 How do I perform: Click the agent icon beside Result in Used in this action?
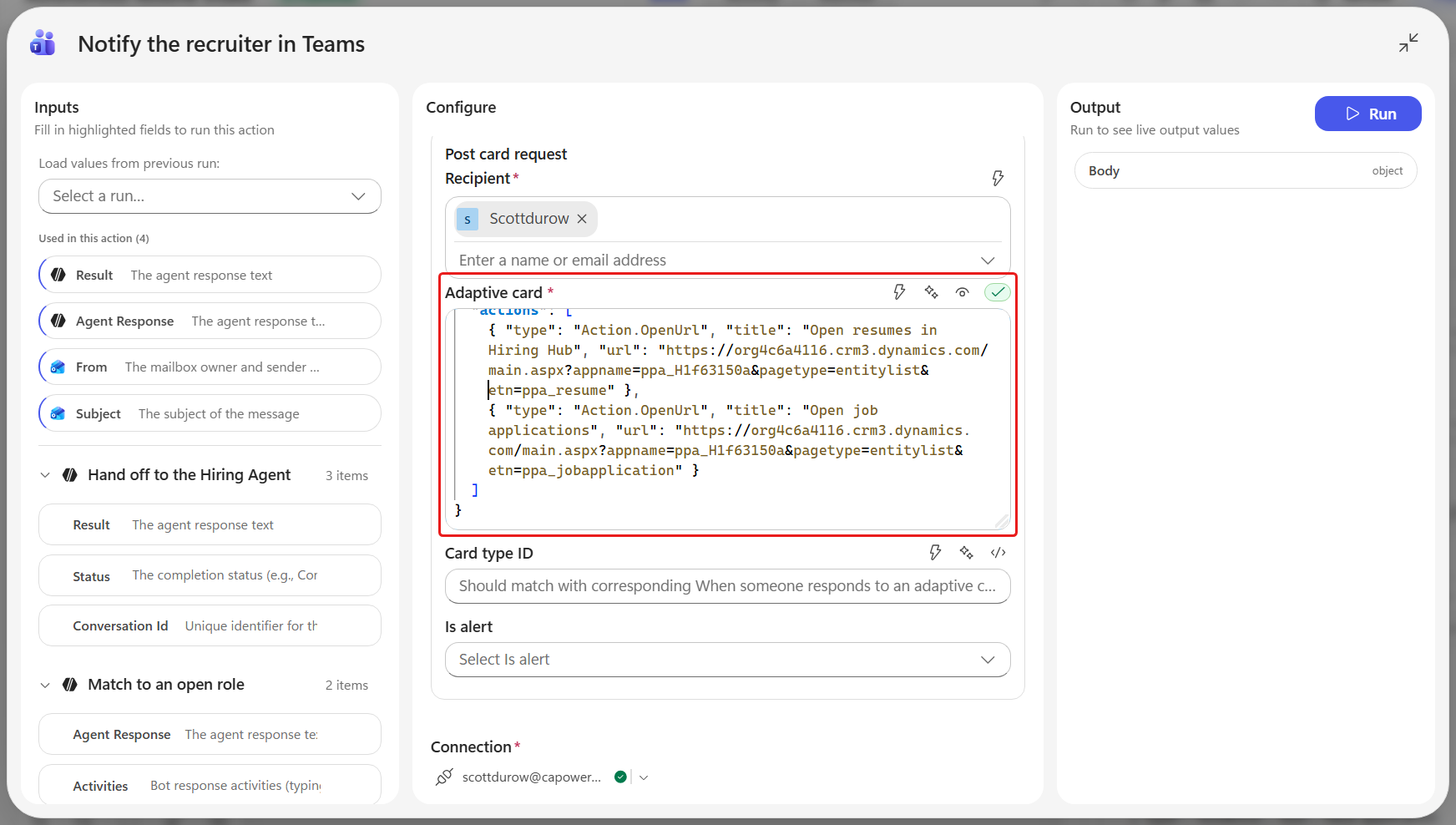(58, 275)
